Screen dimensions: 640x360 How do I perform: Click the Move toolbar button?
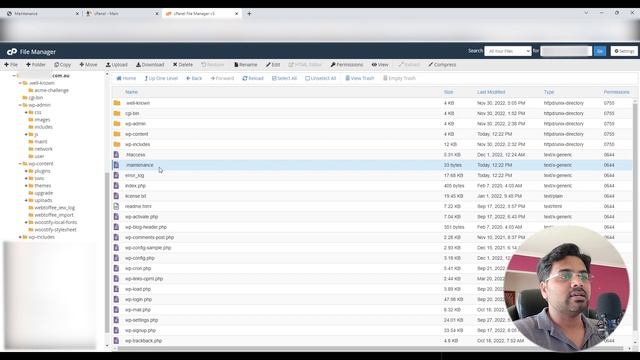(88, 64)
